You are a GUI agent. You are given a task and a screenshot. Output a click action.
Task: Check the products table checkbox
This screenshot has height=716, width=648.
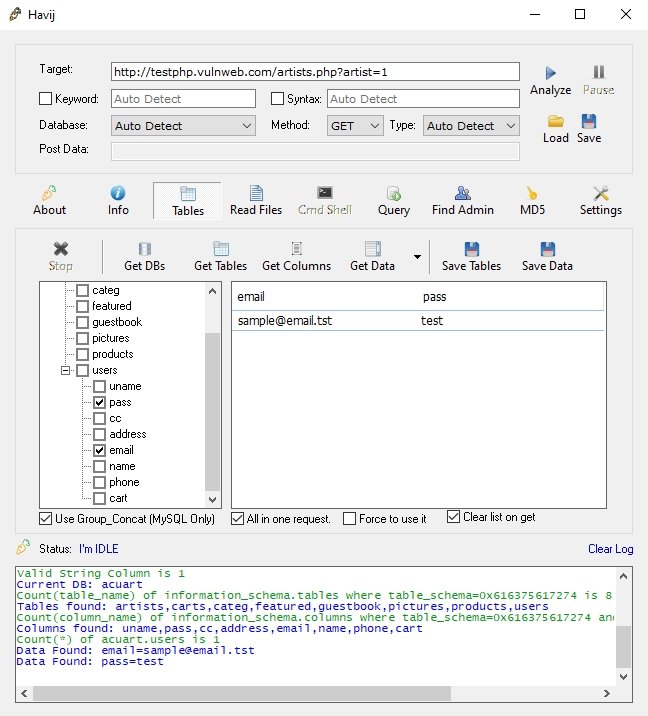tap(82, 354)
